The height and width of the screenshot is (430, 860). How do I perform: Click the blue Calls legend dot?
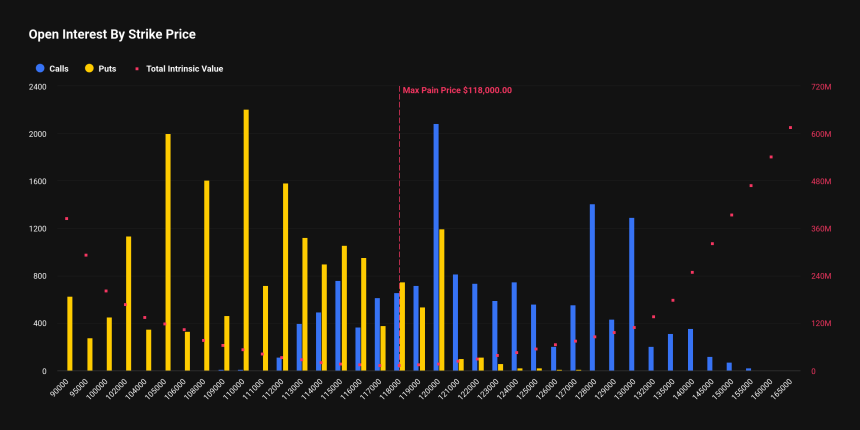(x=39, y=69)
